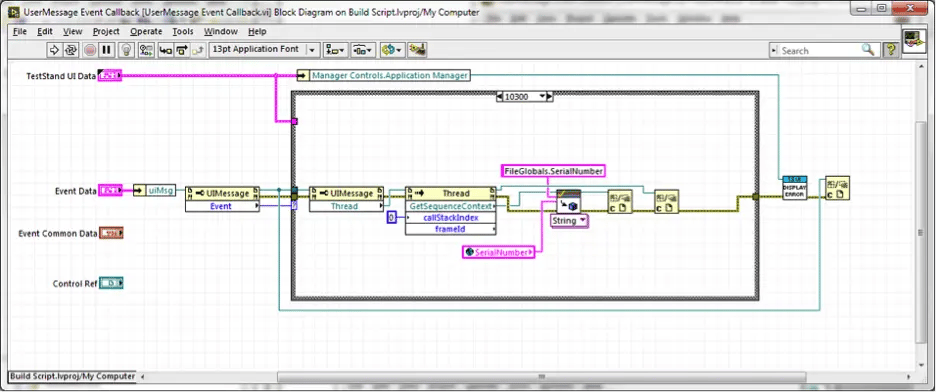Open the Reorder dropdown
Image resolution: width=936 pixels, height=392 pixels.
pyautogui.click(x=393, y=50)
